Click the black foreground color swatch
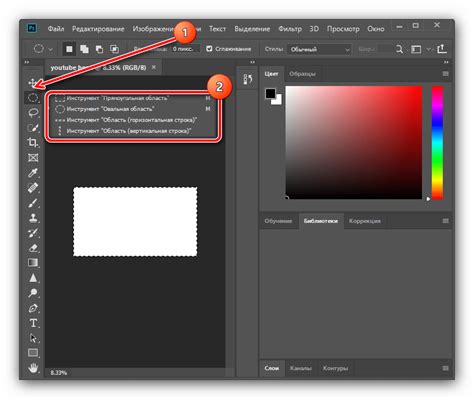Image resolution: width=474 pixels, height=399 pixels. [270, 93]
